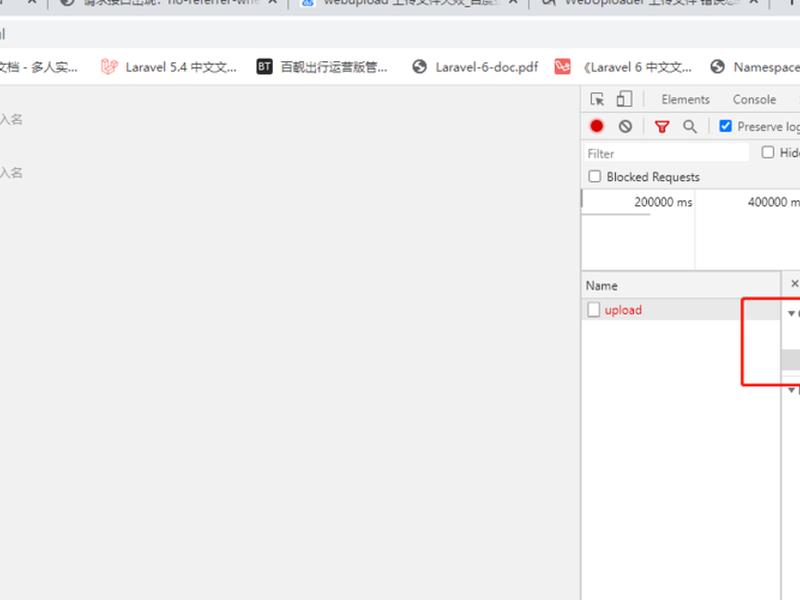Stop recording network log red button

(596, 126)
